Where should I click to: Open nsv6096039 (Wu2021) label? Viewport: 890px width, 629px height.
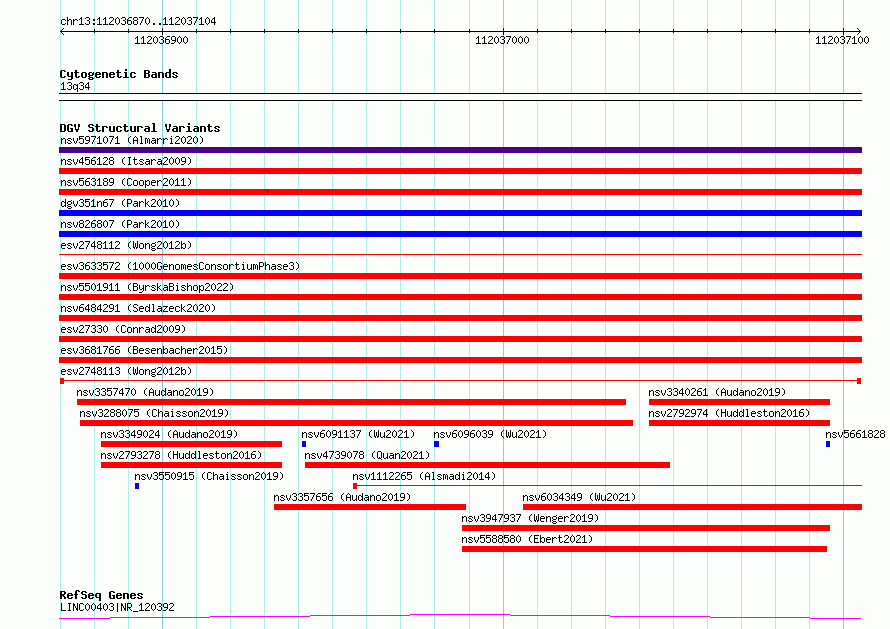[x=490, y=434]
